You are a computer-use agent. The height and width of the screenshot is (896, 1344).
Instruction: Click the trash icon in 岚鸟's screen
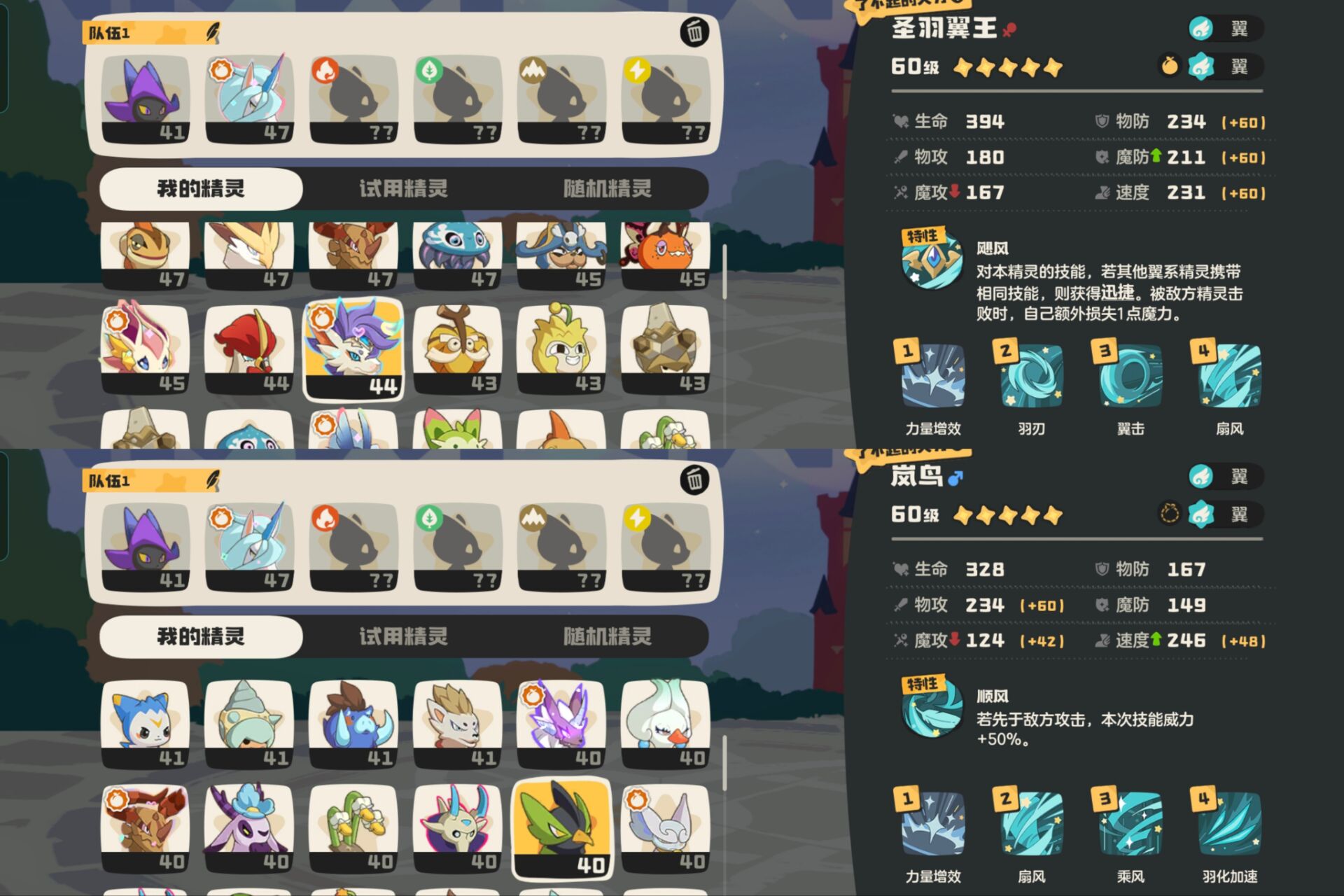694,479
